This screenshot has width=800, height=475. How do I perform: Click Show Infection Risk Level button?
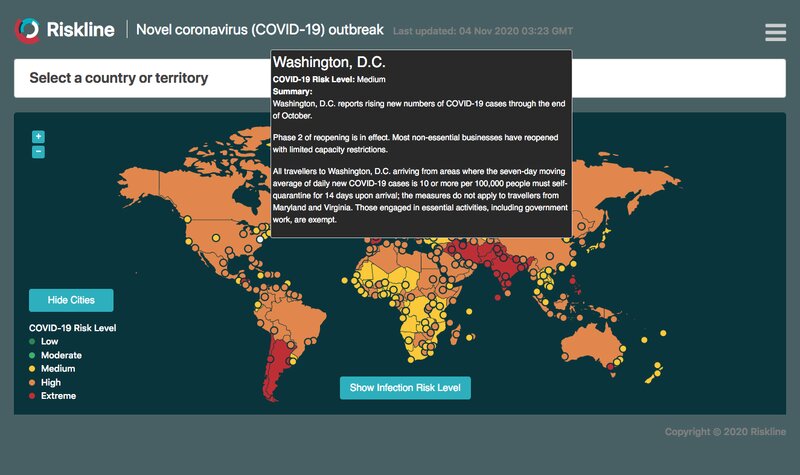[x=405, y=388]
